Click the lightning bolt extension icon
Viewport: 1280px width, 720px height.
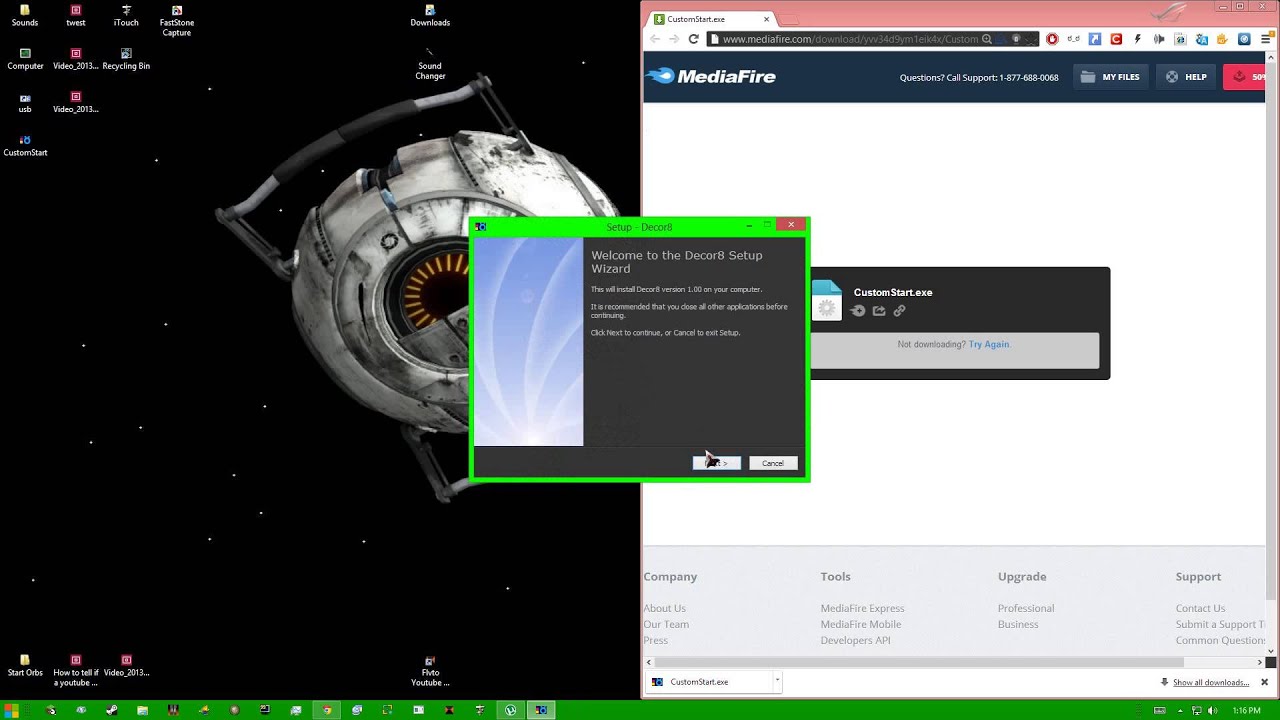pyautogui.click(x=1137, y=39)
